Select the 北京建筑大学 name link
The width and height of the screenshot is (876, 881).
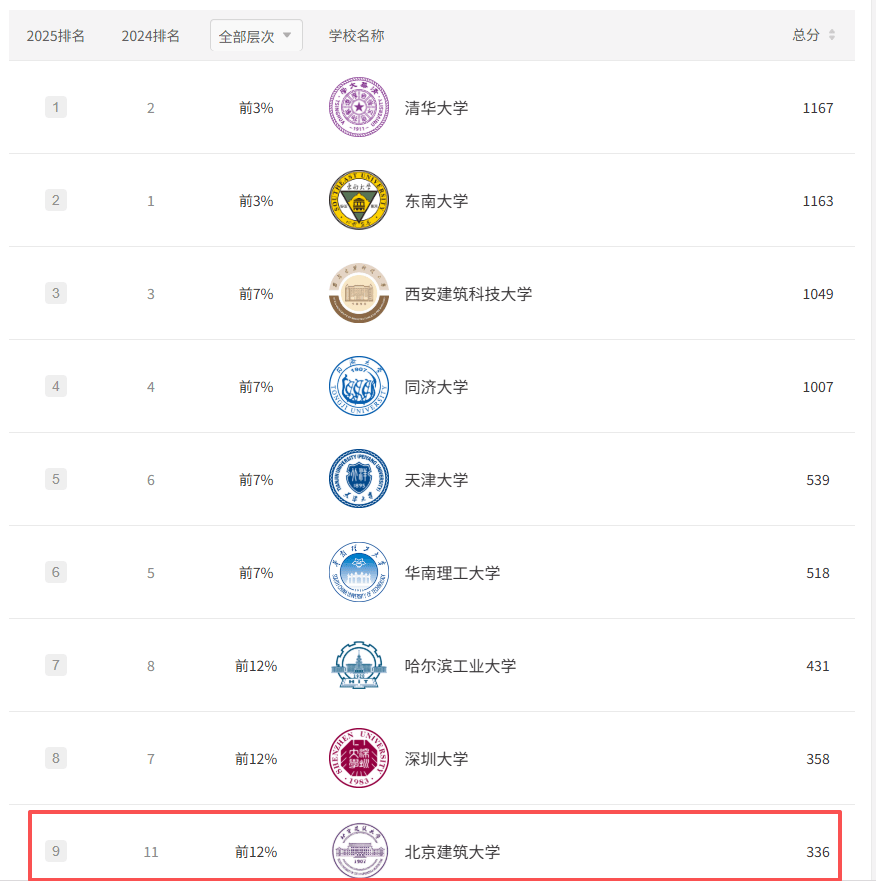click(x=452, y=852)
